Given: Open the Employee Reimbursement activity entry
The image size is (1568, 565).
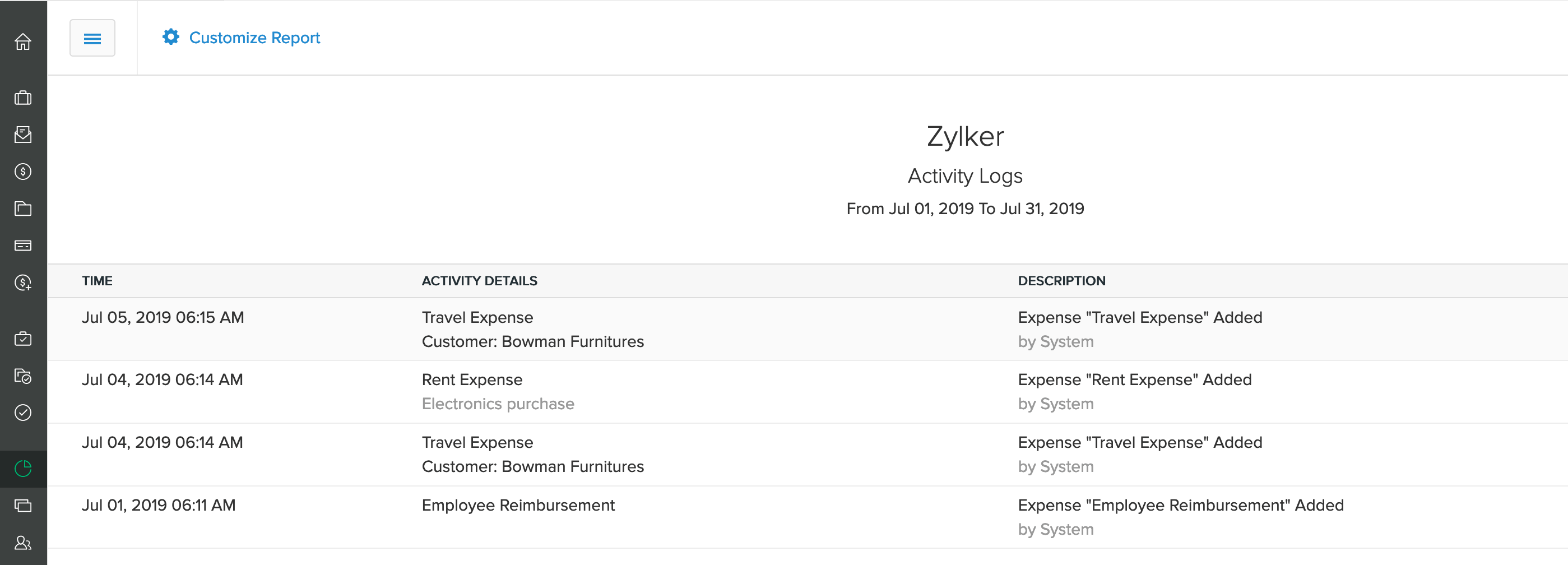Looking at the screenshot, I should [518, 506].
